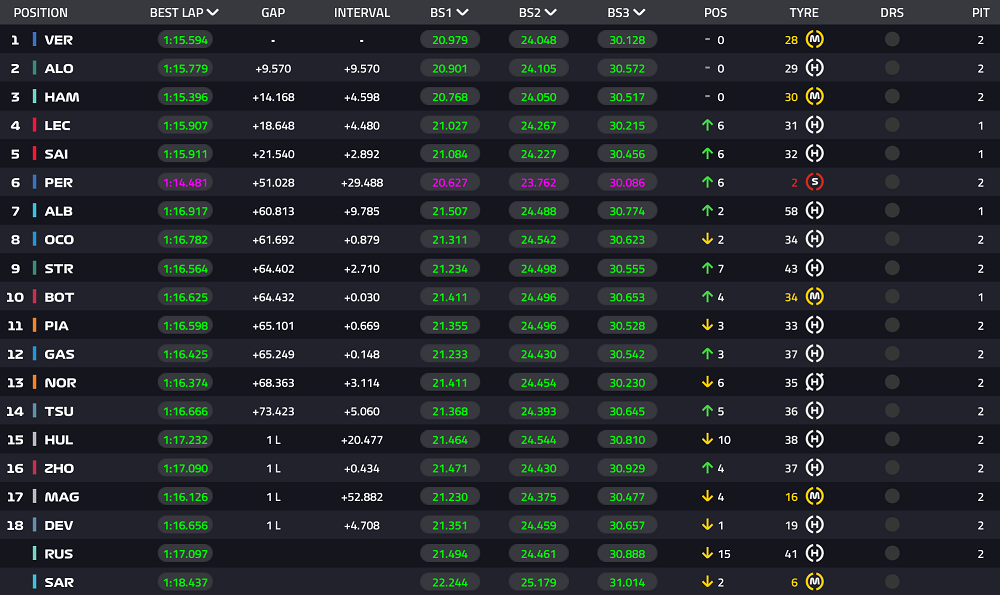Click Leclerc's green position-gain arrow
Image resolution: width=1000 pixels, height=595 pixels.
(707, 126)
